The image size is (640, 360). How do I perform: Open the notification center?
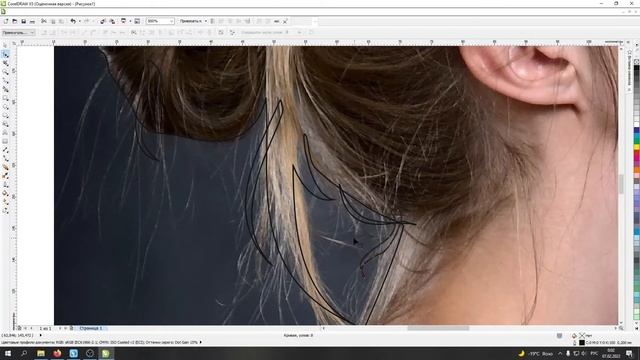(629, 353)
